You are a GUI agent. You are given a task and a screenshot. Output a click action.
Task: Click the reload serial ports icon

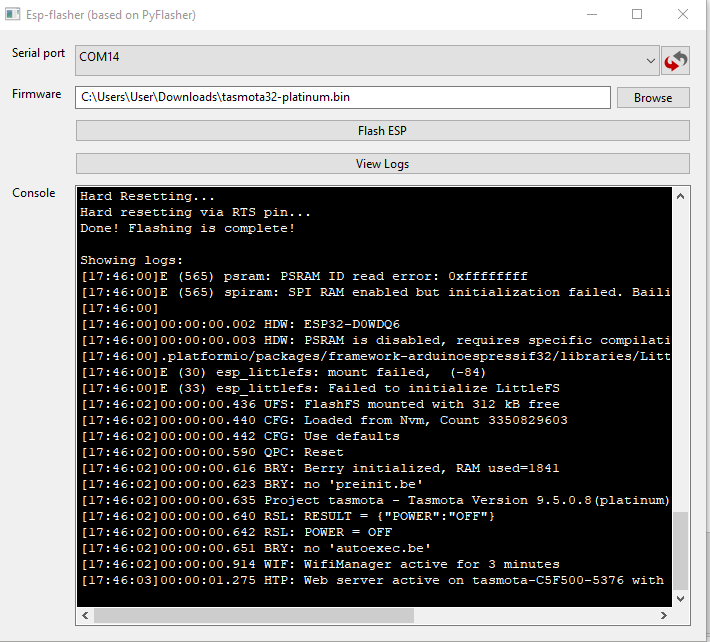(676, 60)
